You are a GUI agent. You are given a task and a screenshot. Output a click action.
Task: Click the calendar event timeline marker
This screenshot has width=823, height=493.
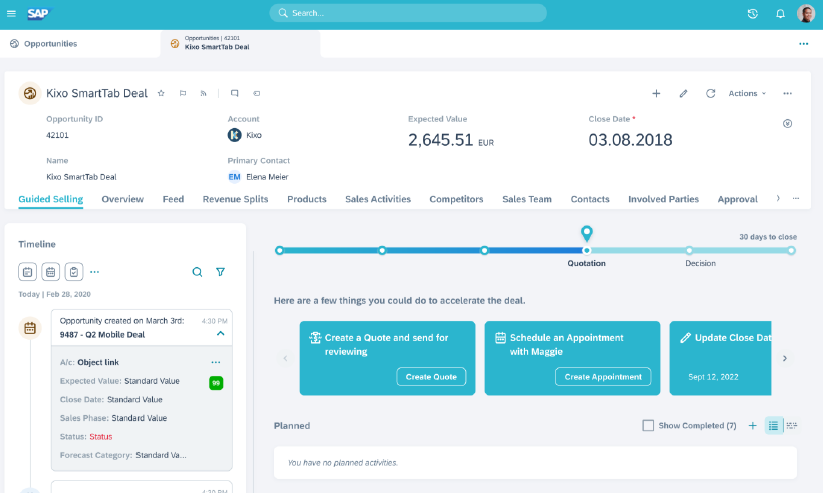point(30,329)
